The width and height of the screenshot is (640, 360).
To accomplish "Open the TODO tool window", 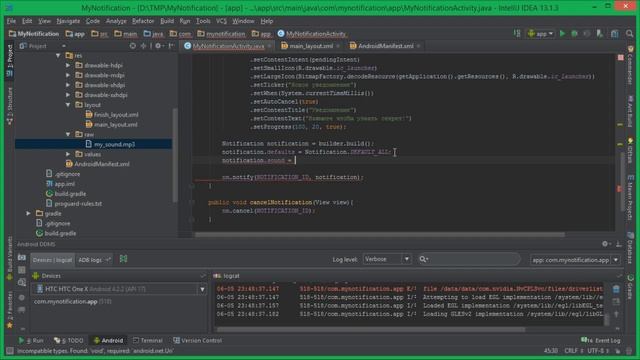I will tap(69, 340).
